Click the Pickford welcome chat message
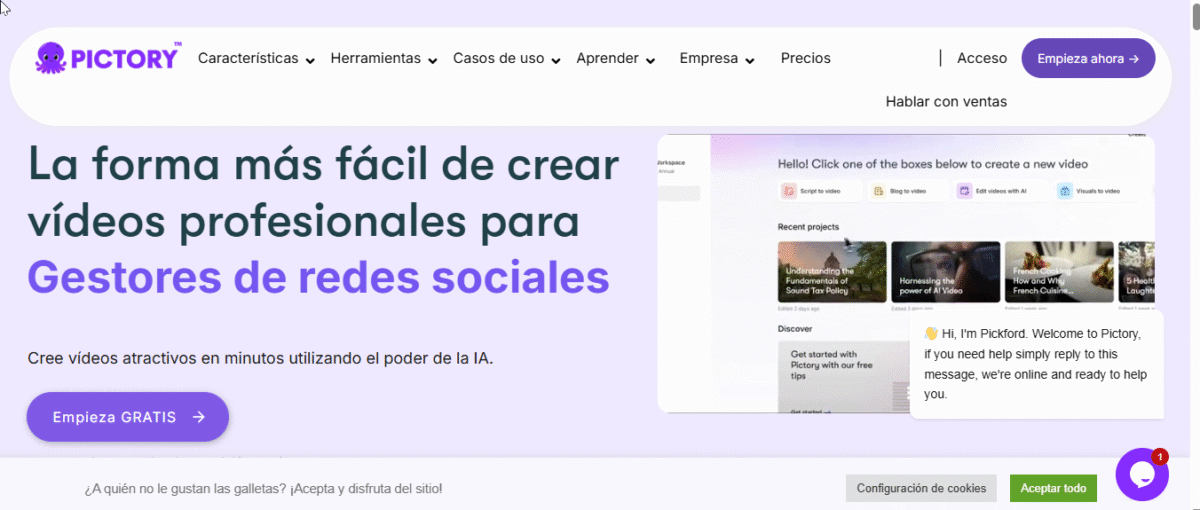The height and width of the screenshot is (510, 1200). click(1035, 364)
